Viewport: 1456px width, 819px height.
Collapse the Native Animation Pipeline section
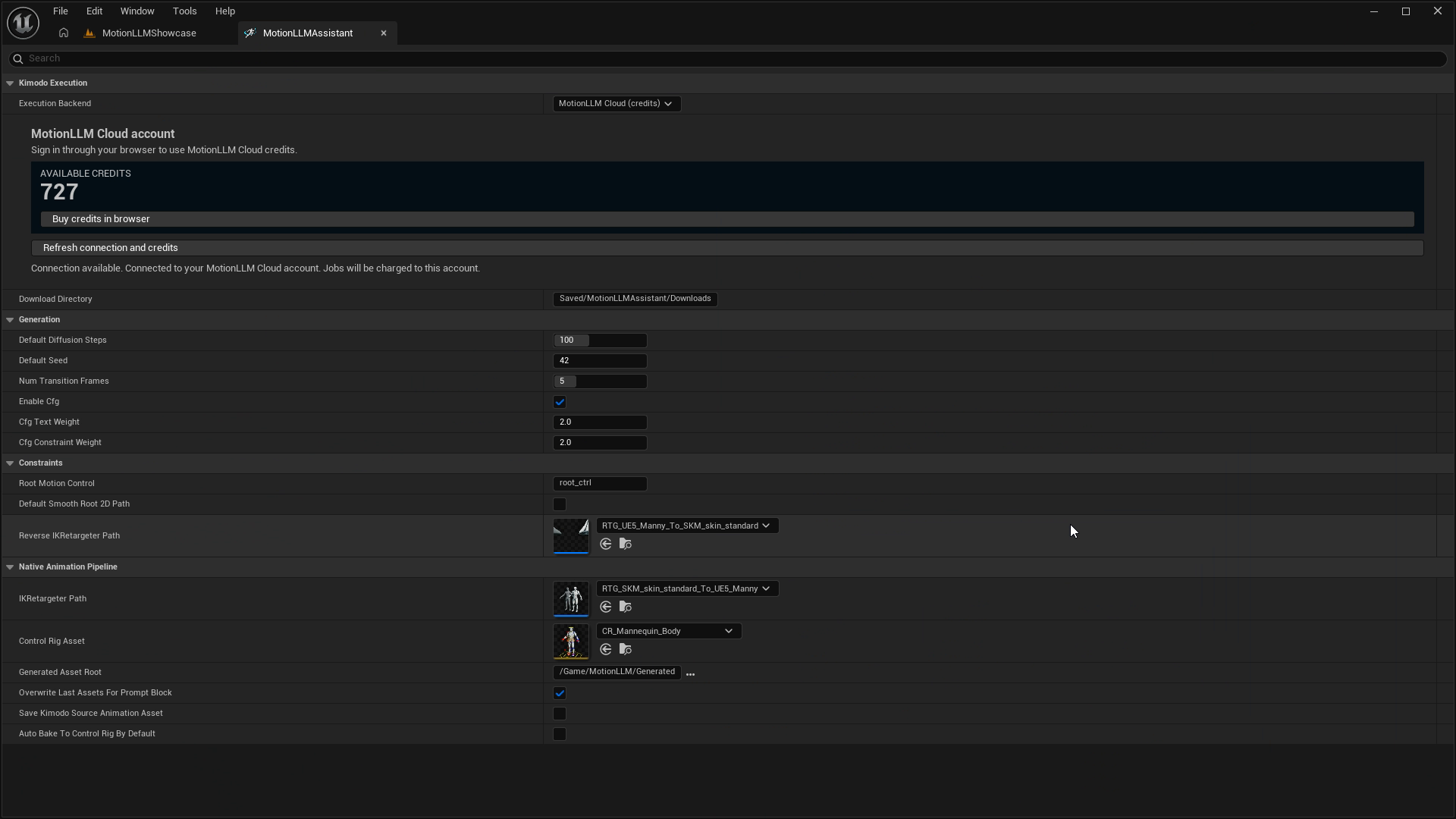coord(10,567)
